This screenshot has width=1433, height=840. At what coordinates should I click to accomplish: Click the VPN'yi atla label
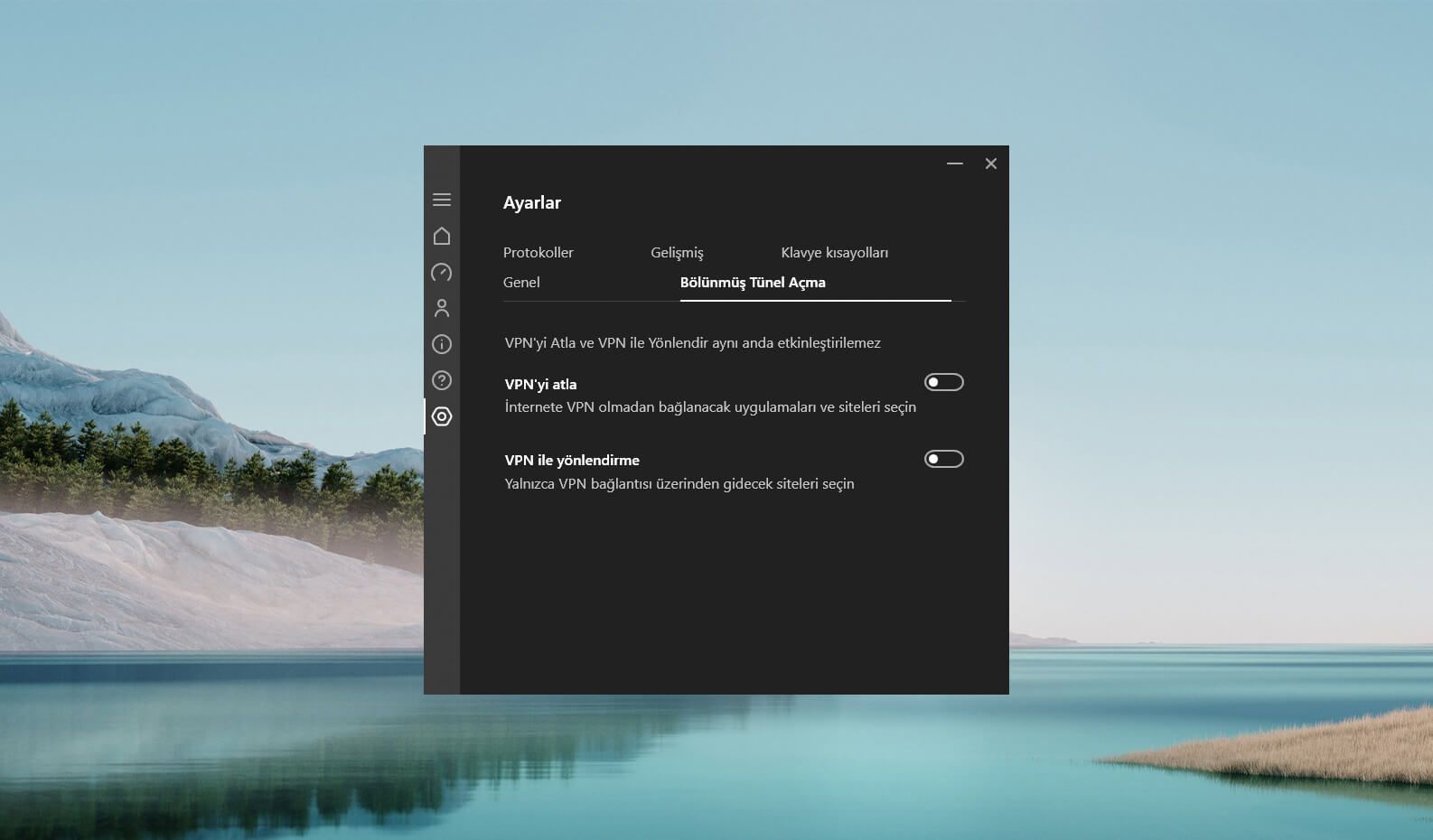pos(540,384)
